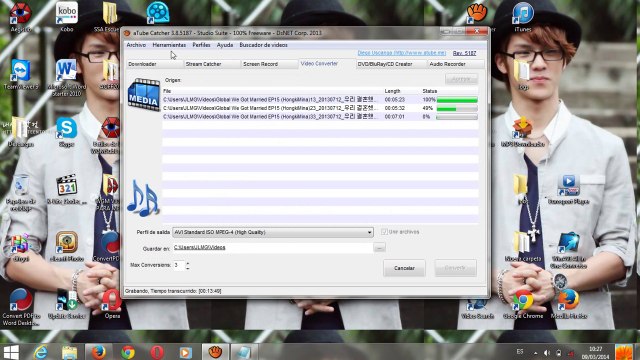Click the Length column header
The image size is (640, 360).
pos(392,91)
